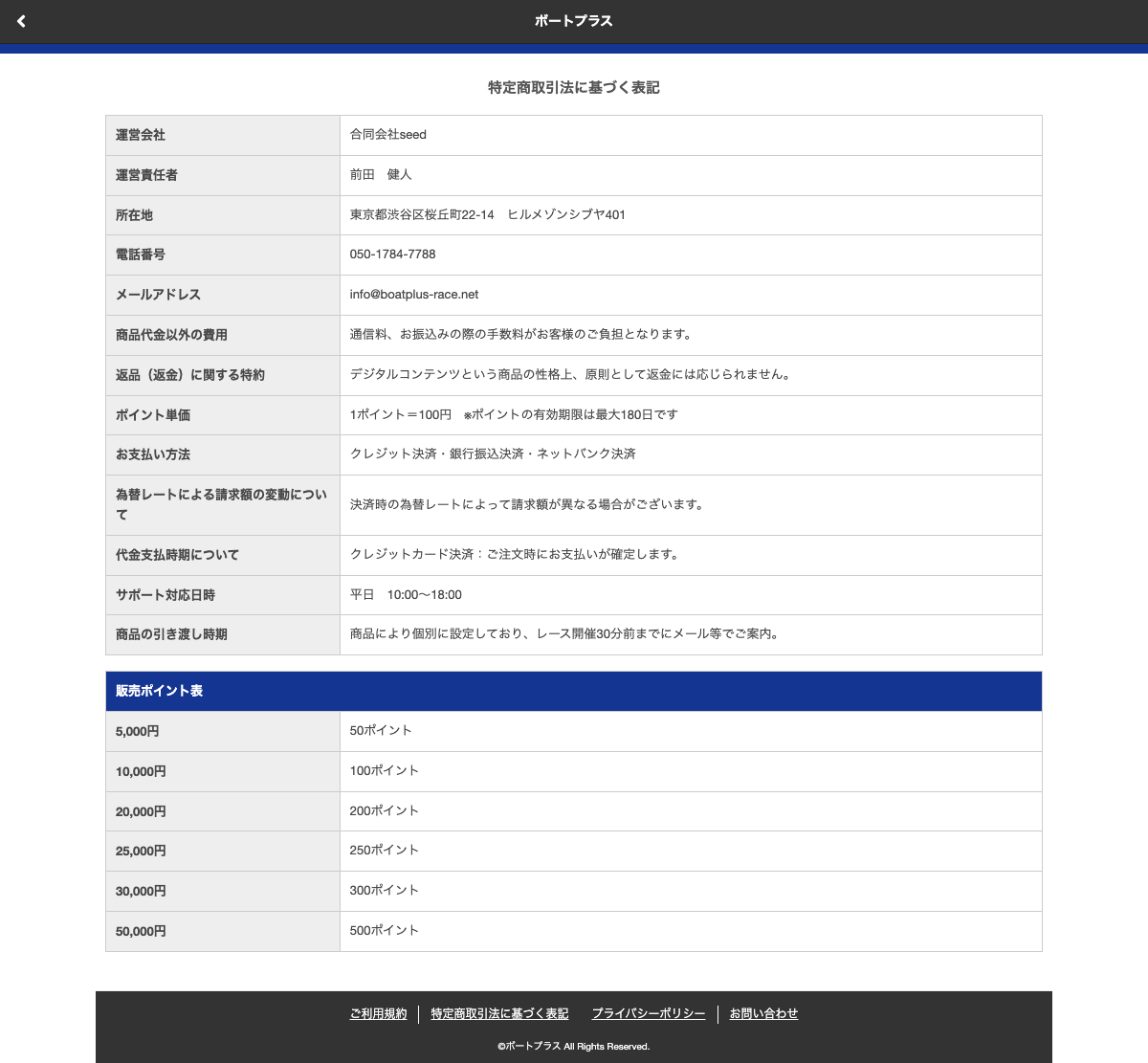Click the email info@boatplus-race.net

414,295
